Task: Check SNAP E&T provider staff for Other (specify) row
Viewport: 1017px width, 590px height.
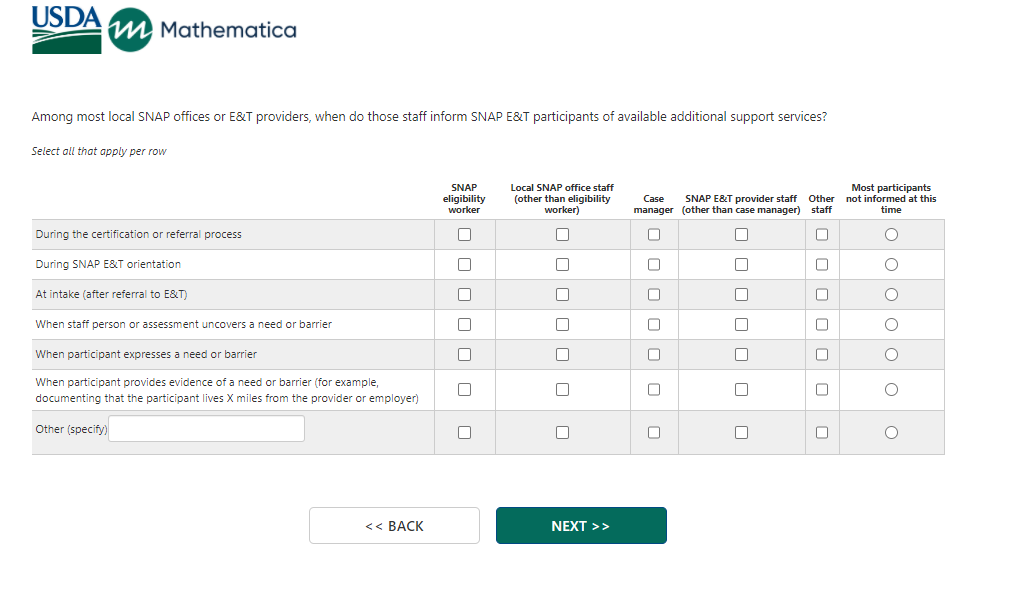Action: [x=741, y=433]
